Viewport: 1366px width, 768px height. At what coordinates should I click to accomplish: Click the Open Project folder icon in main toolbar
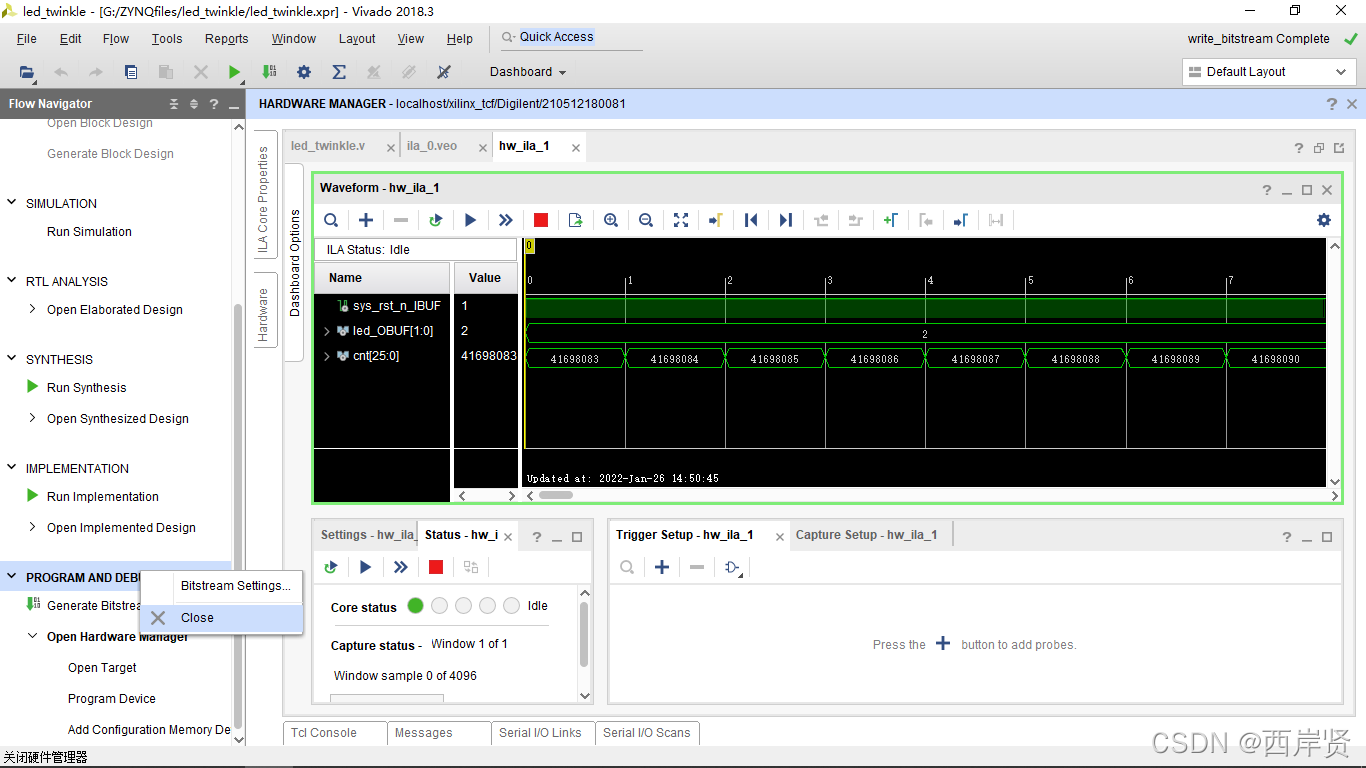pyautogui.click(x=27, y=72)
